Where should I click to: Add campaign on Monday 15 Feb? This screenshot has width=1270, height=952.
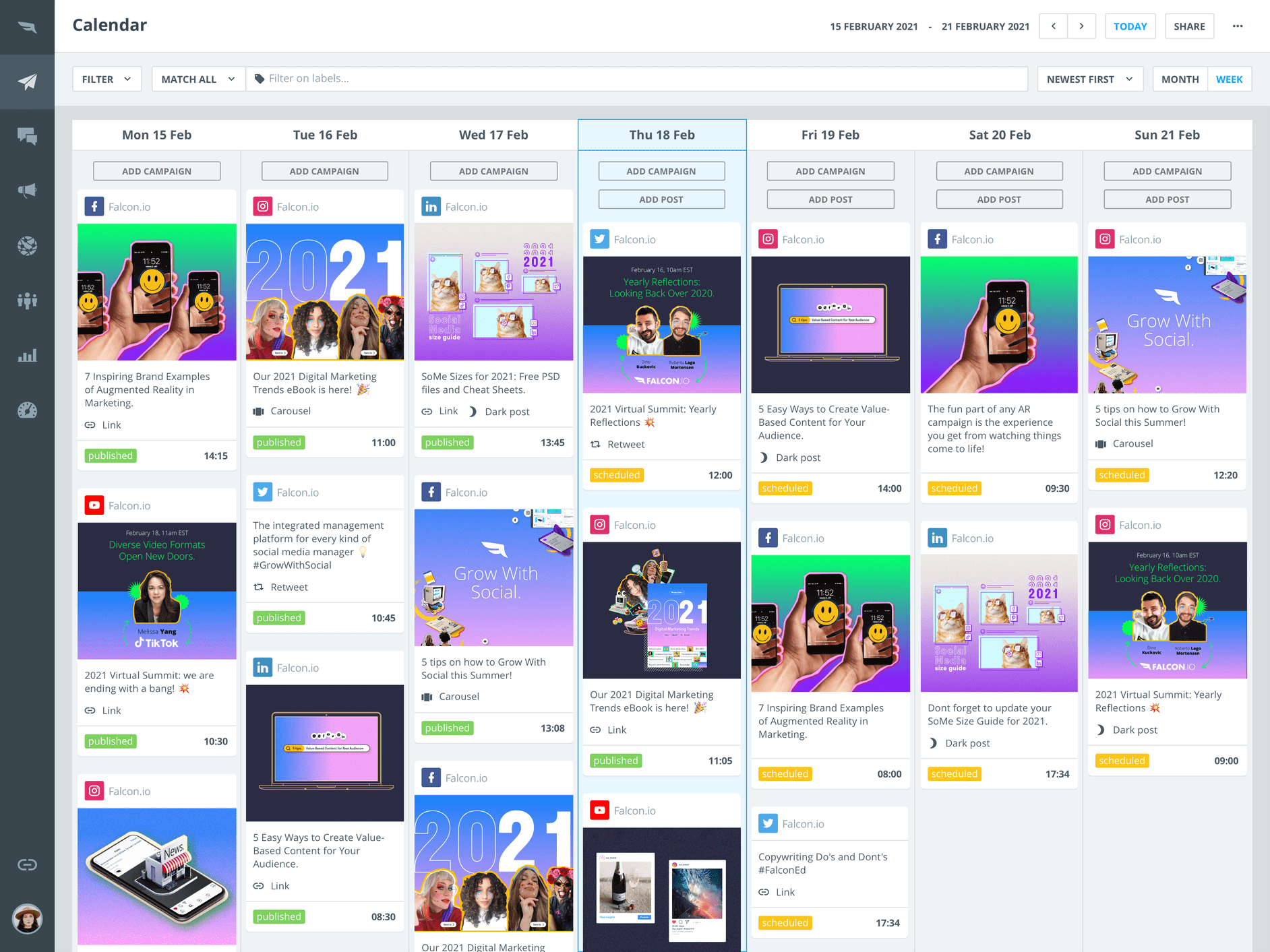tap(156, 171)
